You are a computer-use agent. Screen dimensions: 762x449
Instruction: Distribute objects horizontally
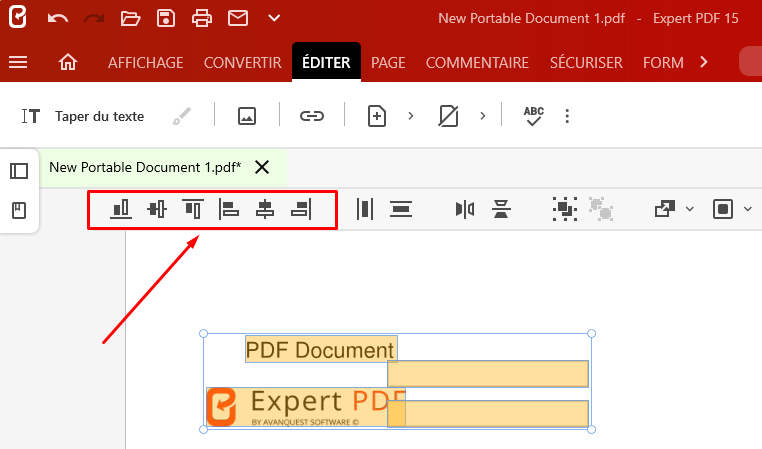pyautogui.click(x=365, y=209)
